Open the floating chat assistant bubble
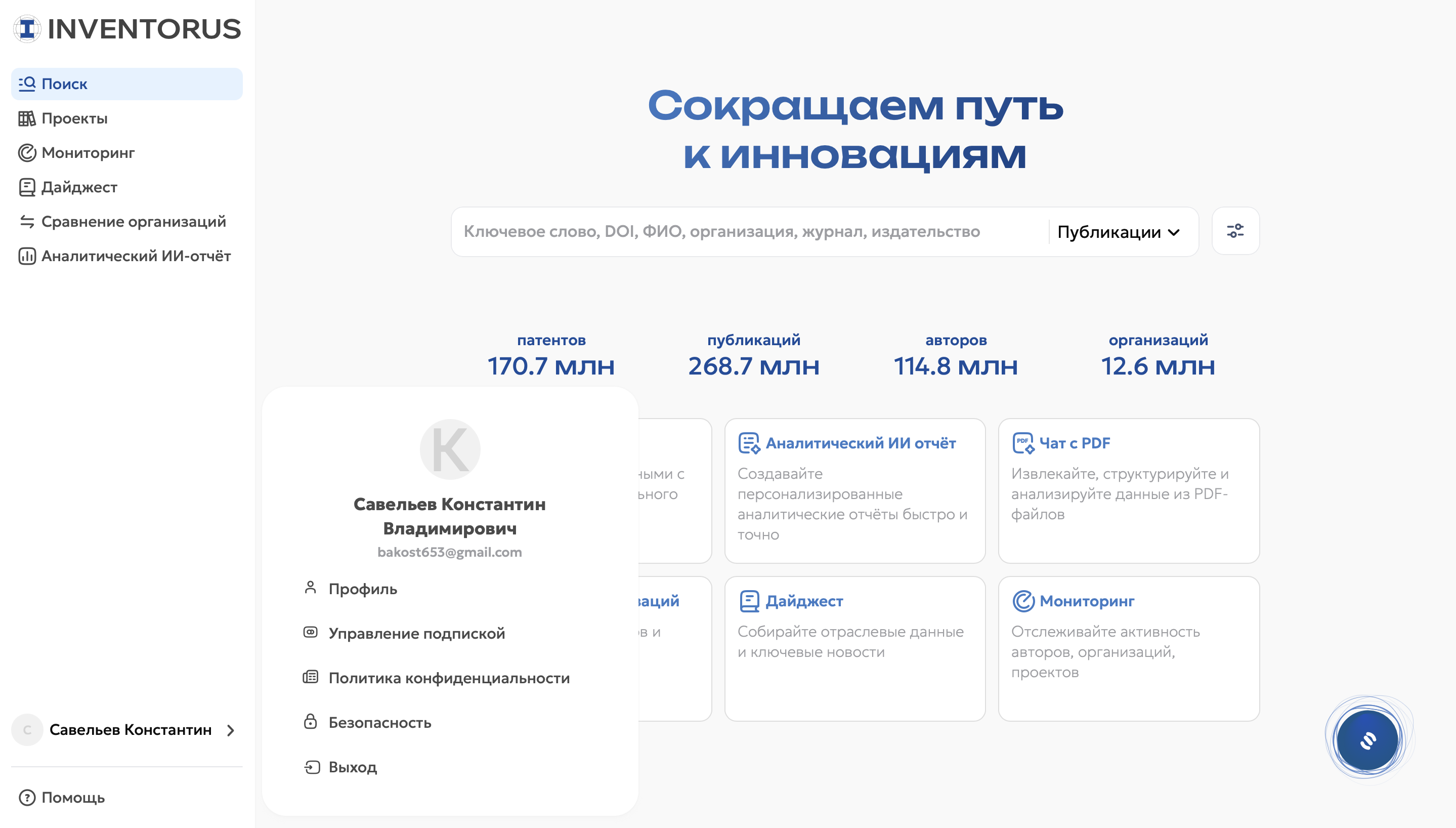The image size is (1456, 828). pyautogui.click(x=1367, y=740)
